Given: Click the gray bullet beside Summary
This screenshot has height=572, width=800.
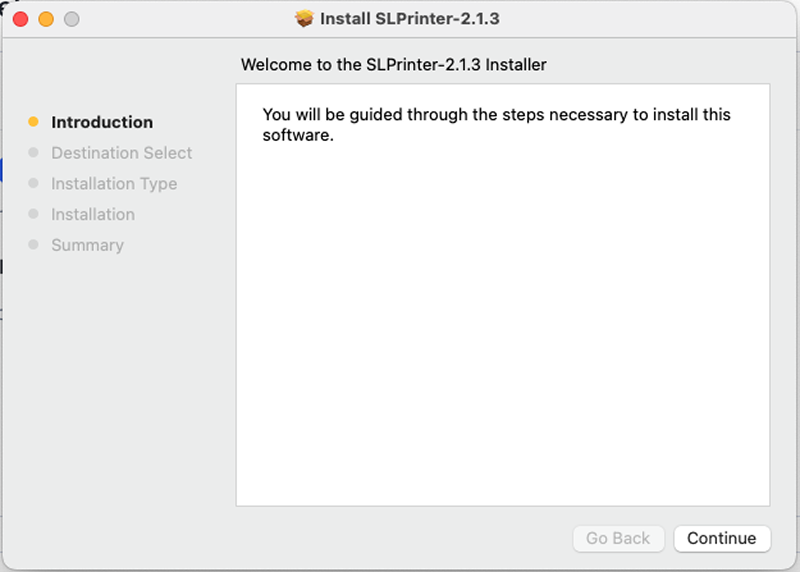Looking at the screenshot, I should point(33,245).
